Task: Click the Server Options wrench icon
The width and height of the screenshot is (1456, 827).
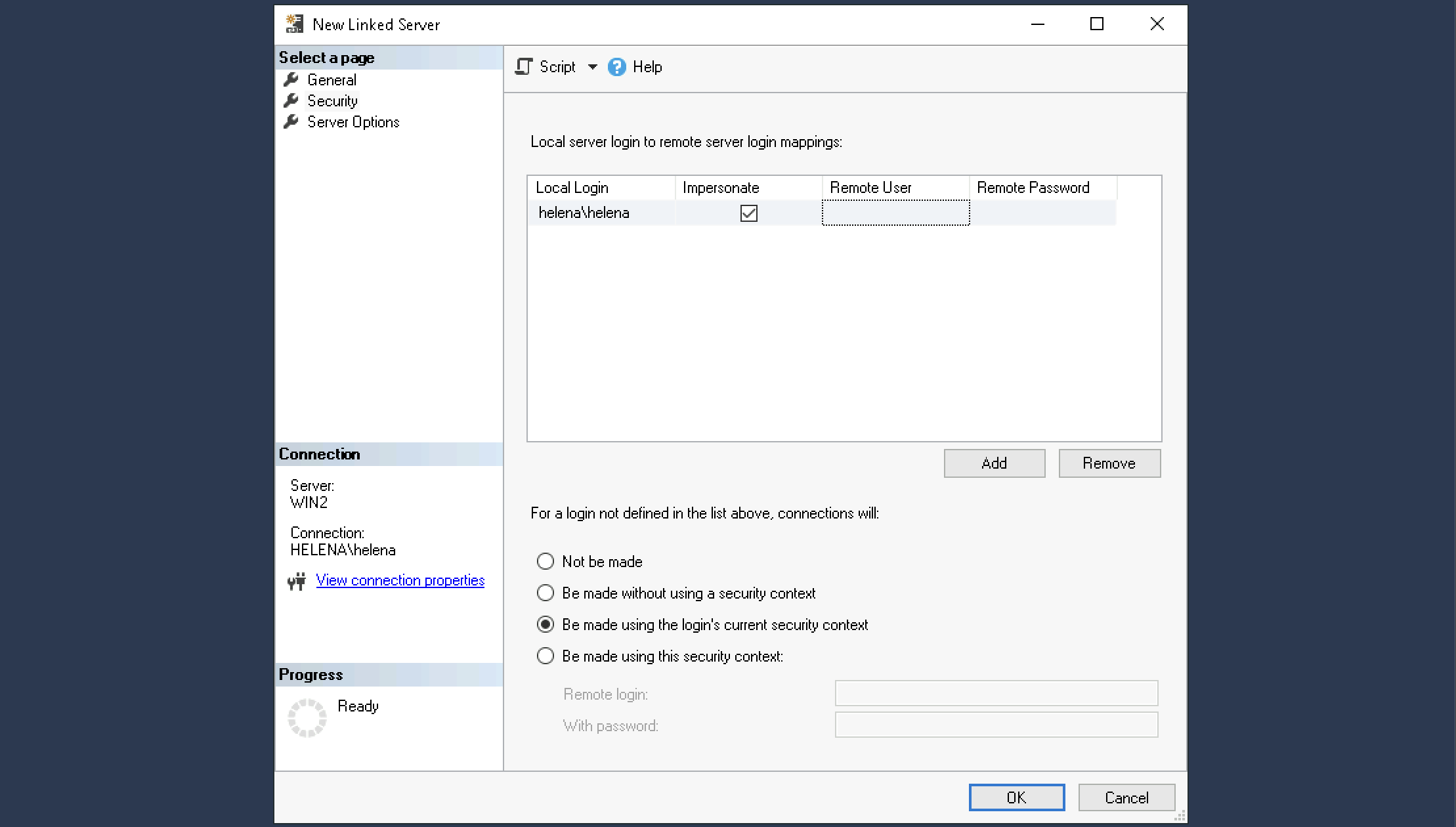Action: [x=291, y=121]
